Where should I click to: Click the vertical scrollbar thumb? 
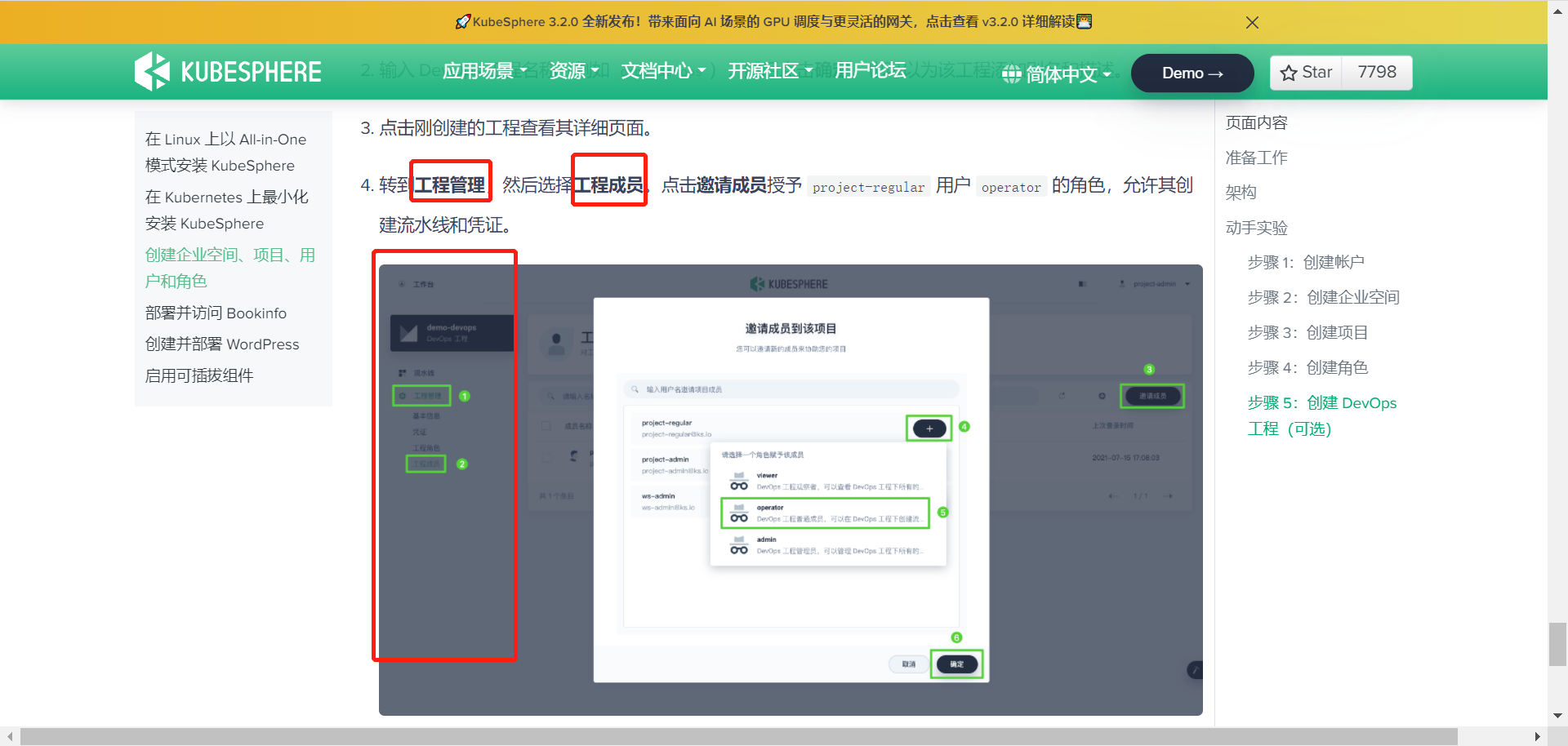point(1558,645)
